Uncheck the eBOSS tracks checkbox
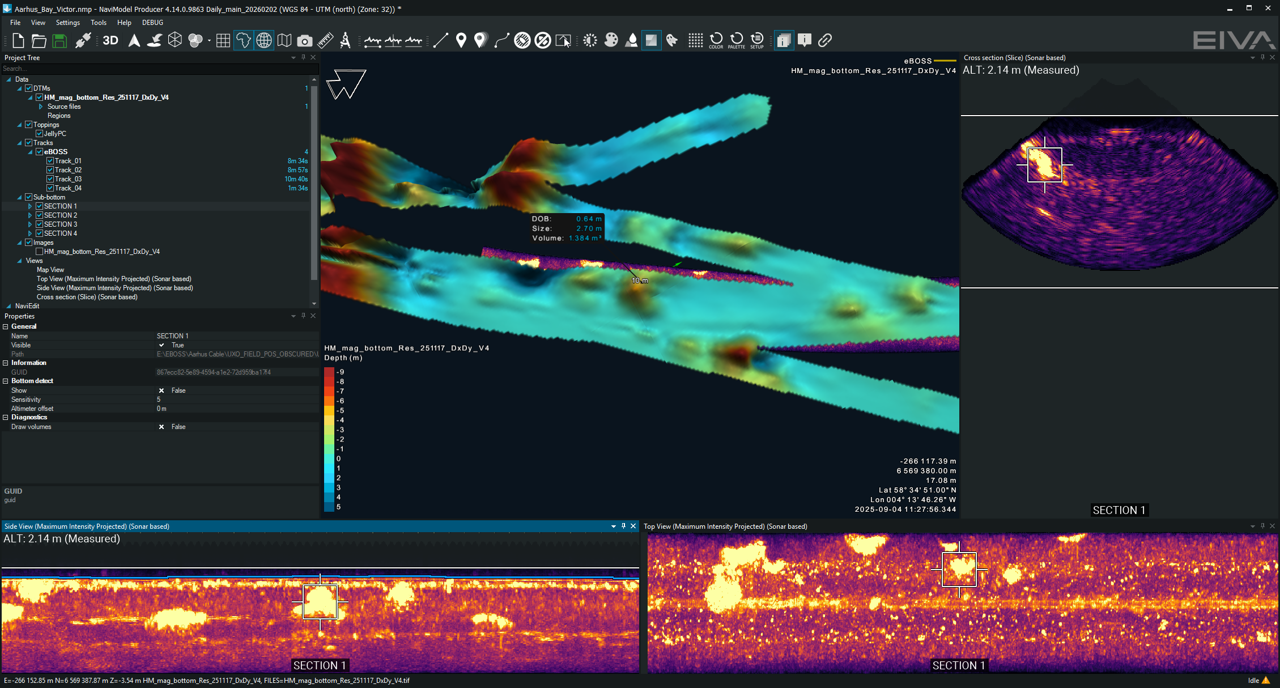 39,152
